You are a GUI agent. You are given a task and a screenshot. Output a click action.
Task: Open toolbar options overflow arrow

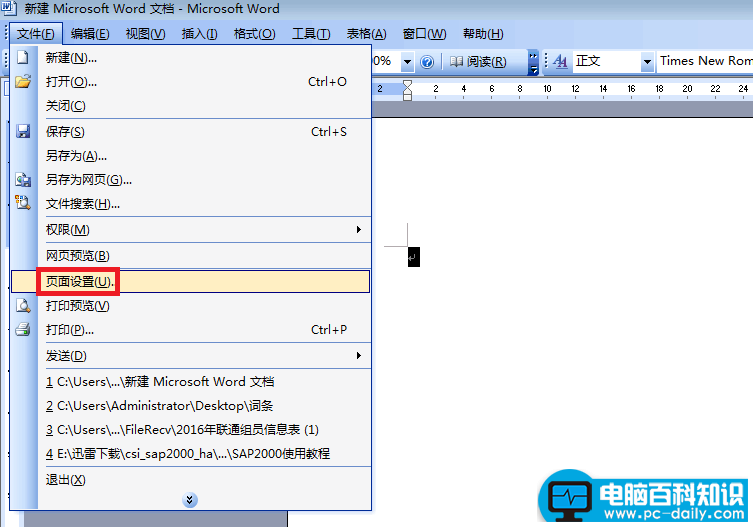point(533,62)
